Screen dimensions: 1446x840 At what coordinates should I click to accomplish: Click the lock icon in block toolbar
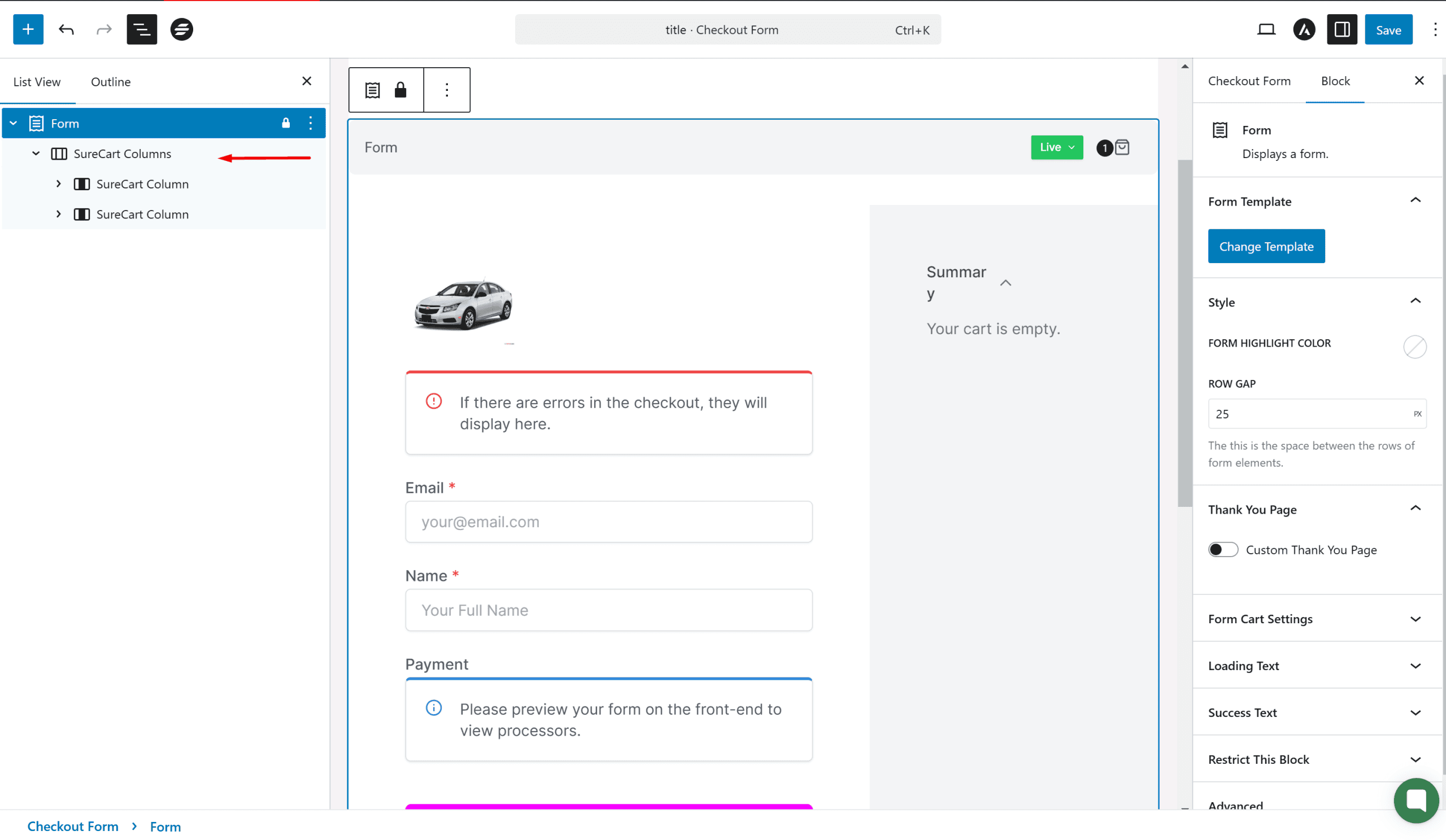[400, 90]
